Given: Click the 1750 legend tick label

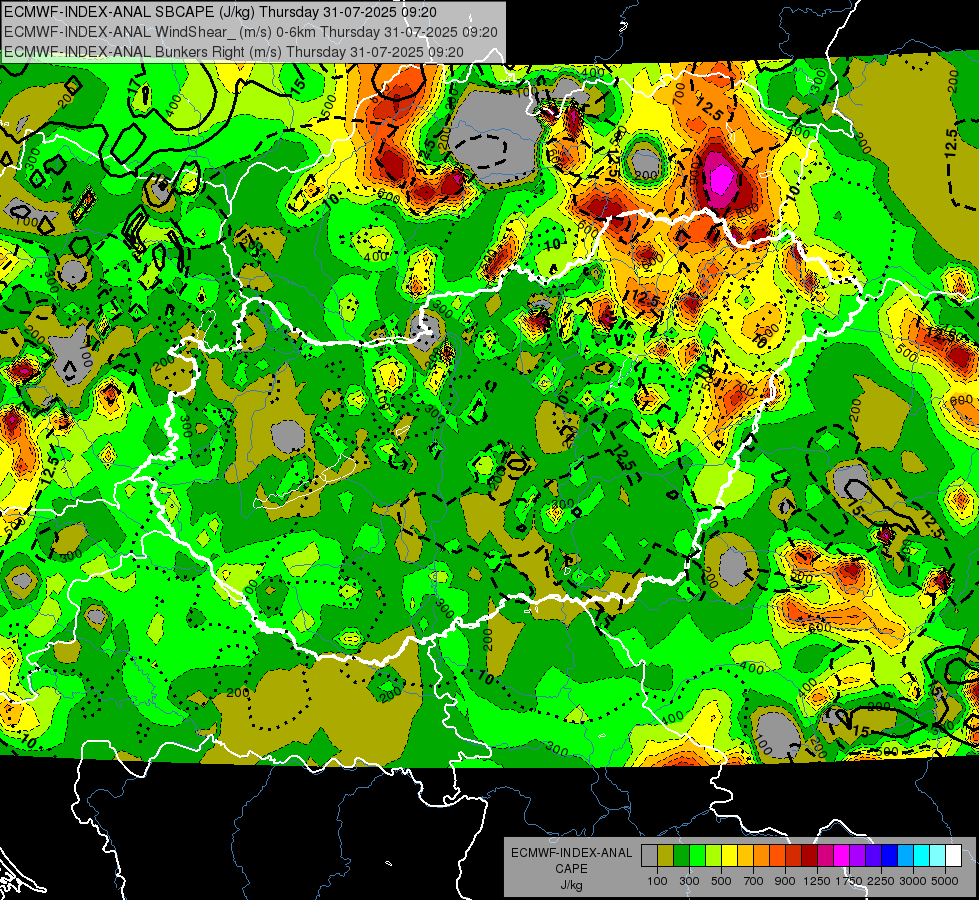Looking at the screenshot, I should click(x=849, y=881).
